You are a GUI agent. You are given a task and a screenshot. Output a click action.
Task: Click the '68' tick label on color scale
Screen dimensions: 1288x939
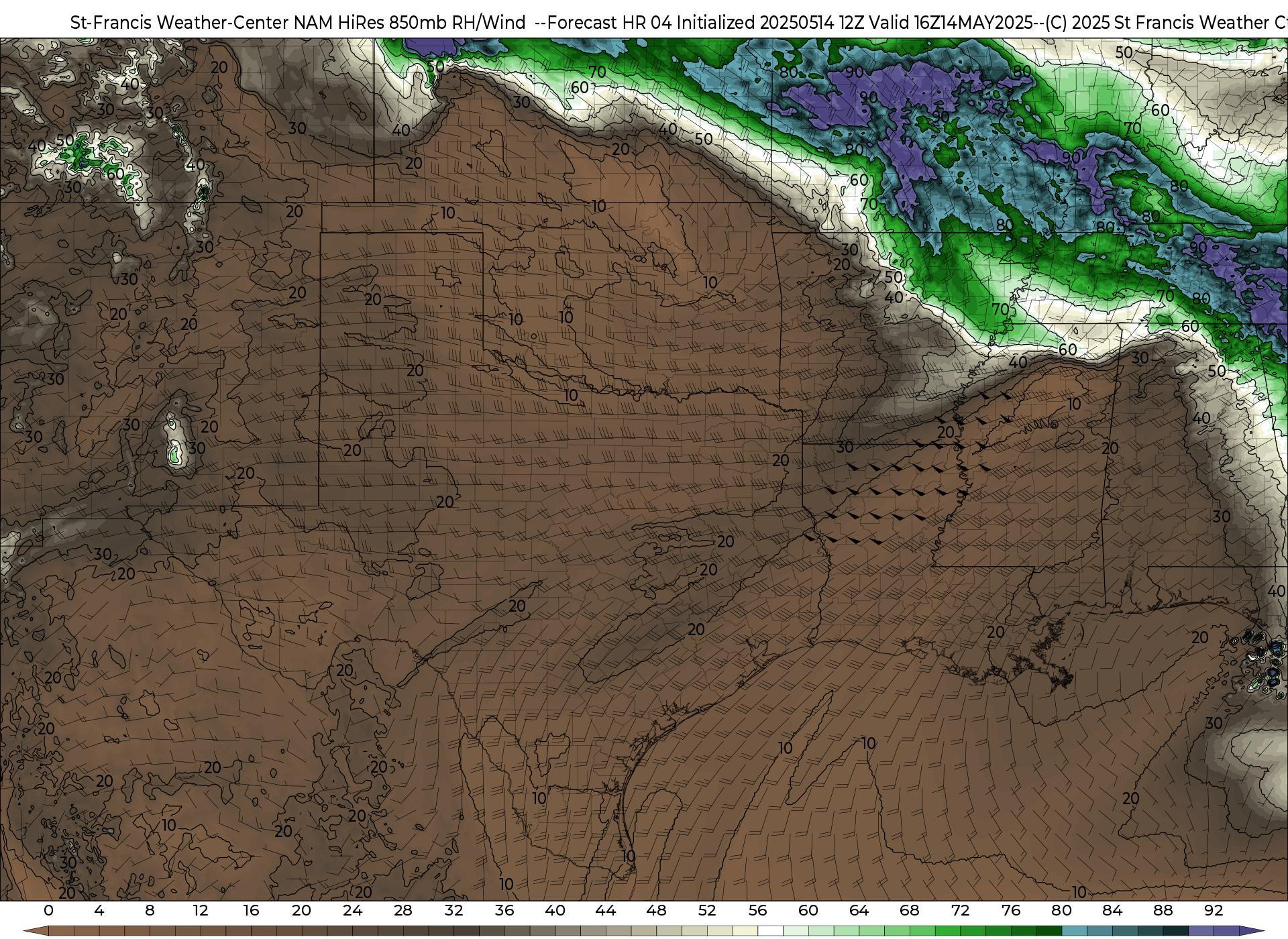click(x=910, y=910)
